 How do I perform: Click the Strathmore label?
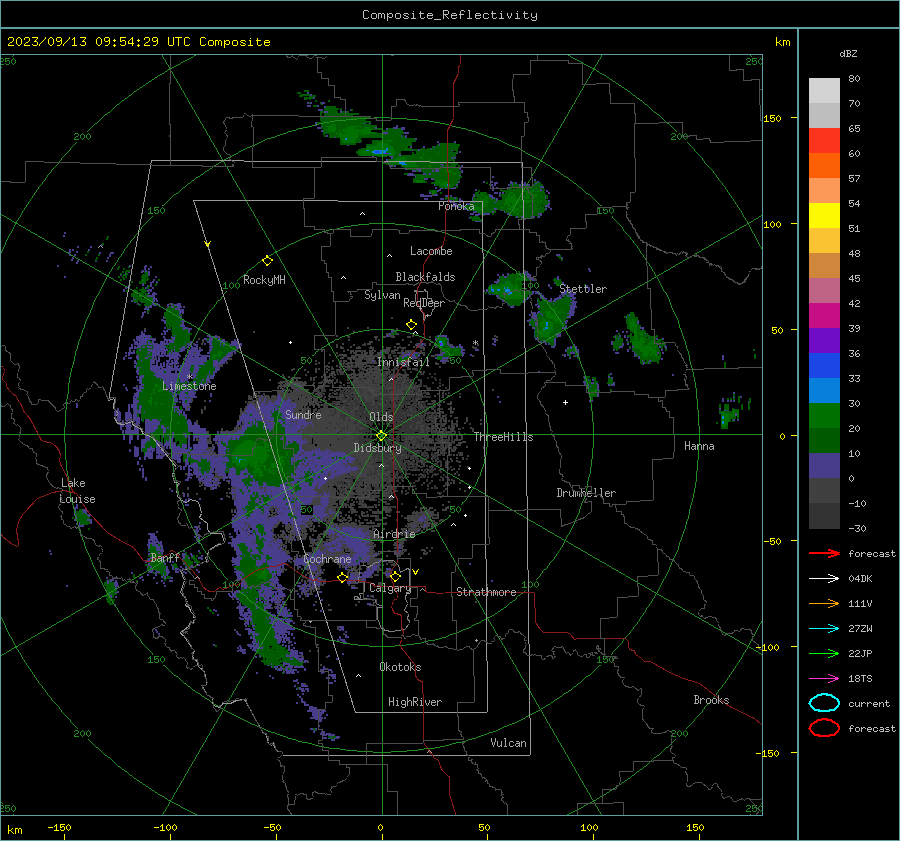coord(486,592)
